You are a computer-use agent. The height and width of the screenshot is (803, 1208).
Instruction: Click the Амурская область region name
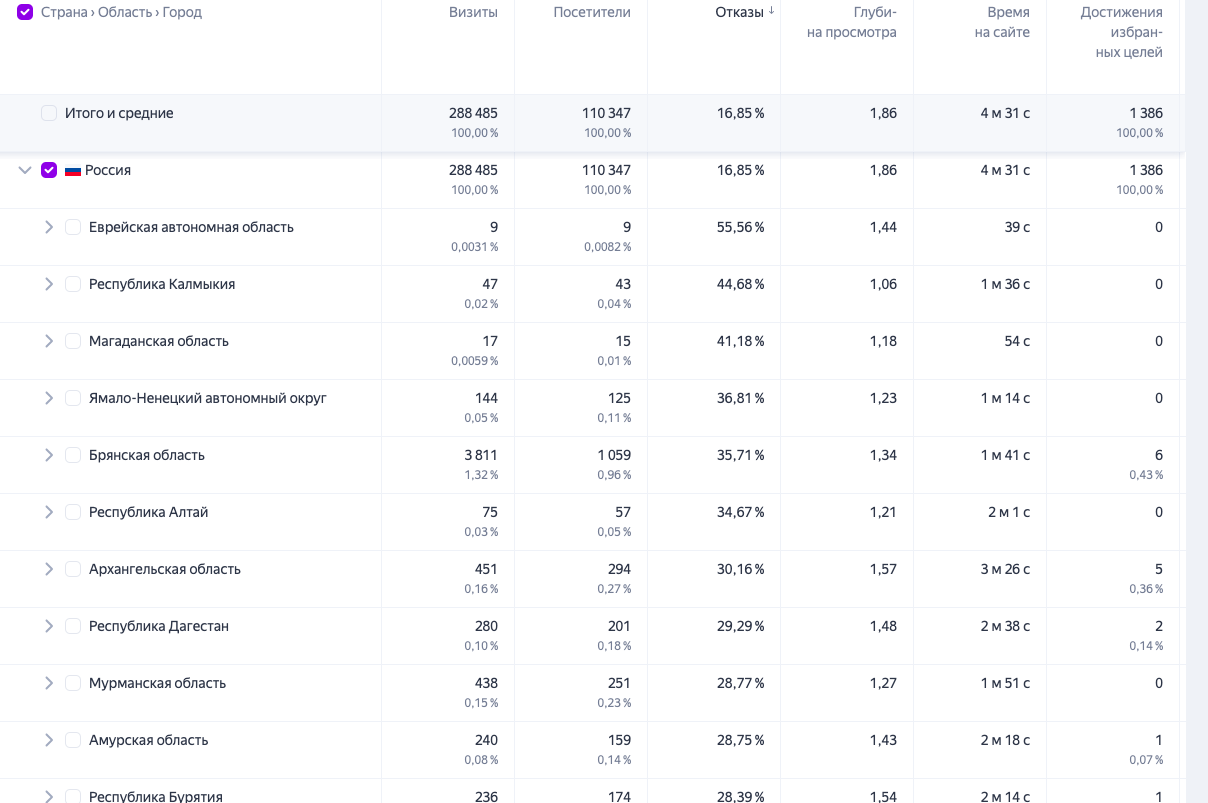[x=148, y=740]
